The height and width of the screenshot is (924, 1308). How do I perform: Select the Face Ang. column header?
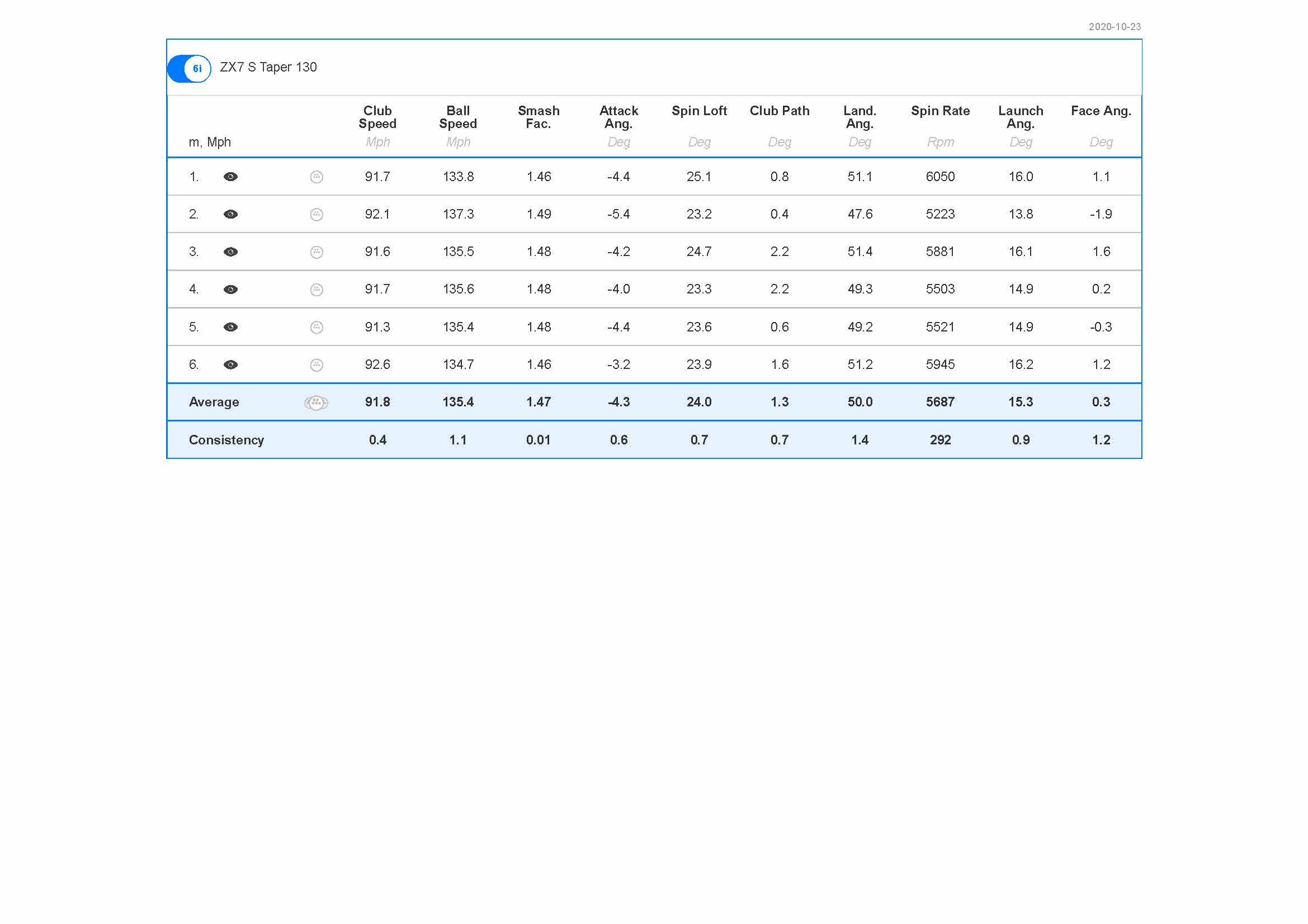[x=1101, y=111]
